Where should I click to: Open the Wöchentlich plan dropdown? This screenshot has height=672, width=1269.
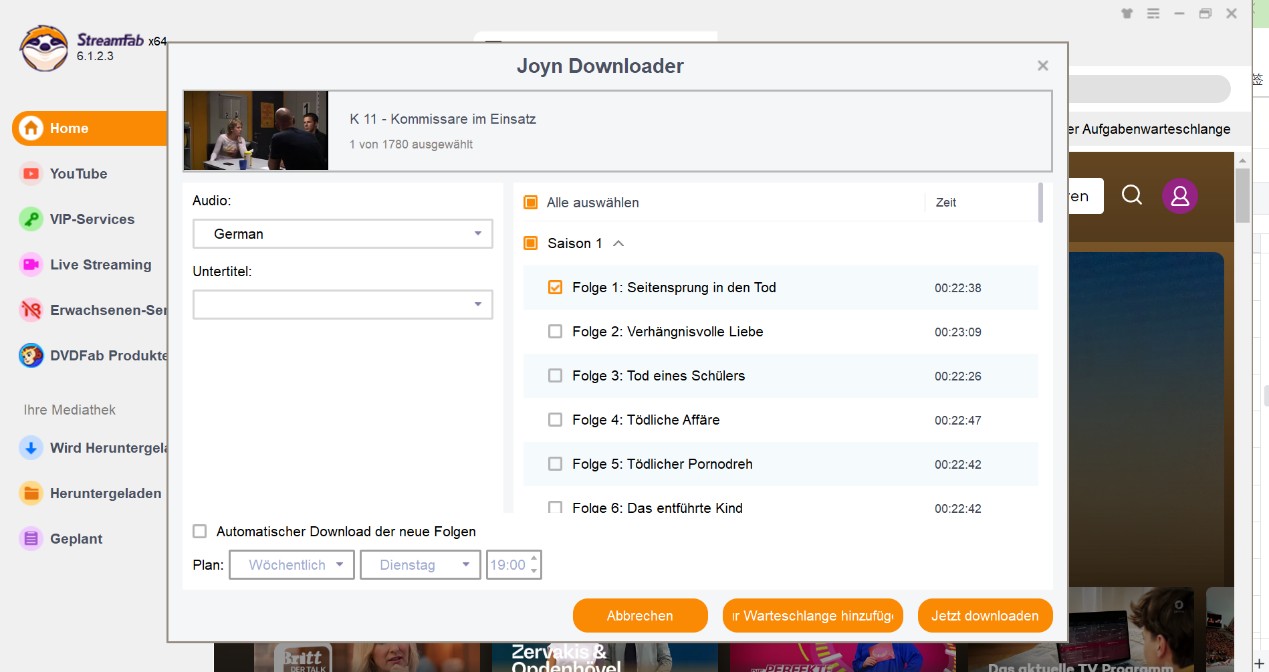292,565
